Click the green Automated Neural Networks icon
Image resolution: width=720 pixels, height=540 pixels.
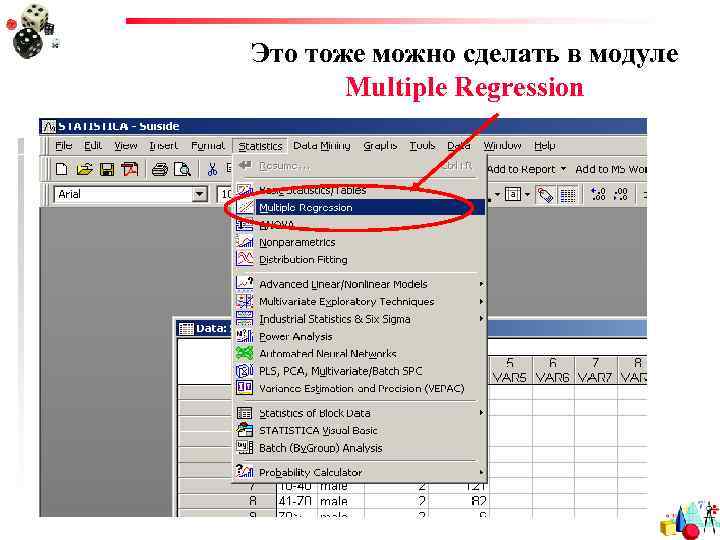point(244,353)
